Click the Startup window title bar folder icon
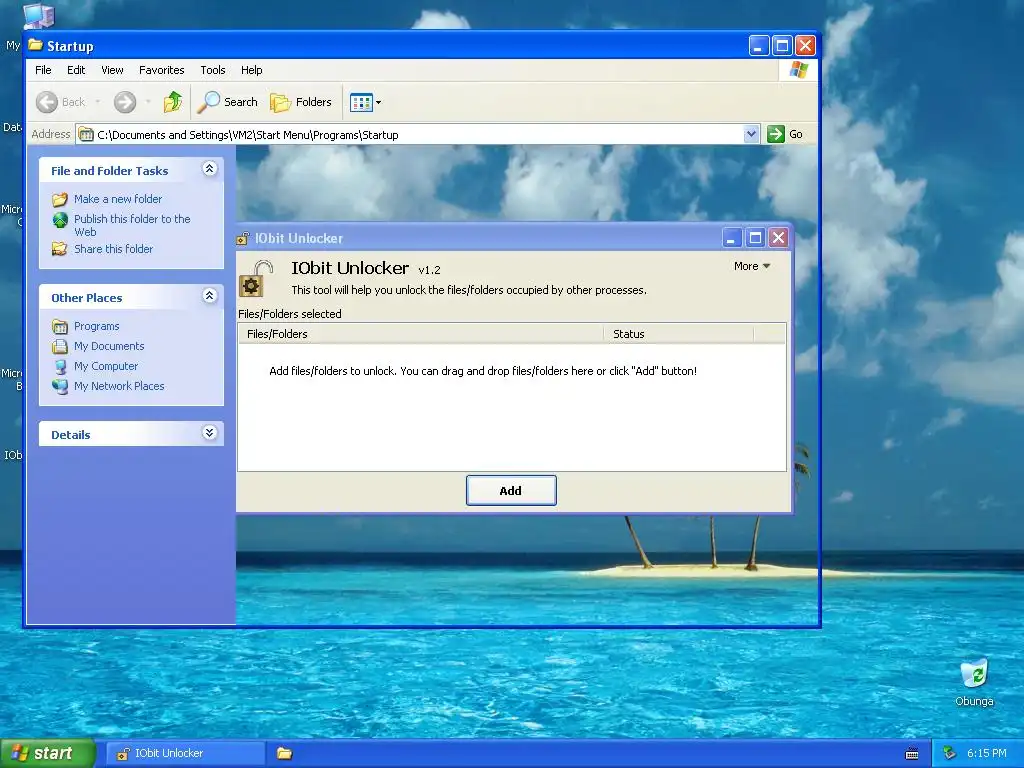 (x=35, y=45)
